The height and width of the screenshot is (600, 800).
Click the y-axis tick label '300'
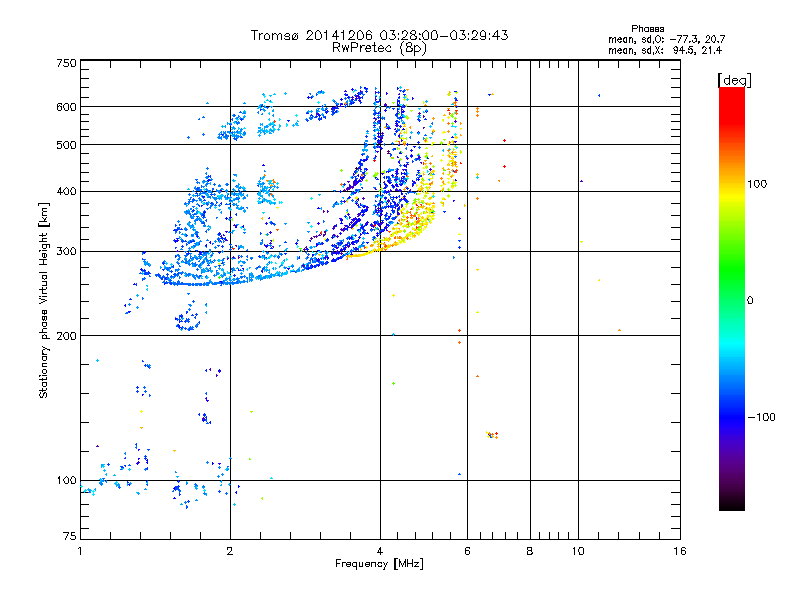point(66,251)
